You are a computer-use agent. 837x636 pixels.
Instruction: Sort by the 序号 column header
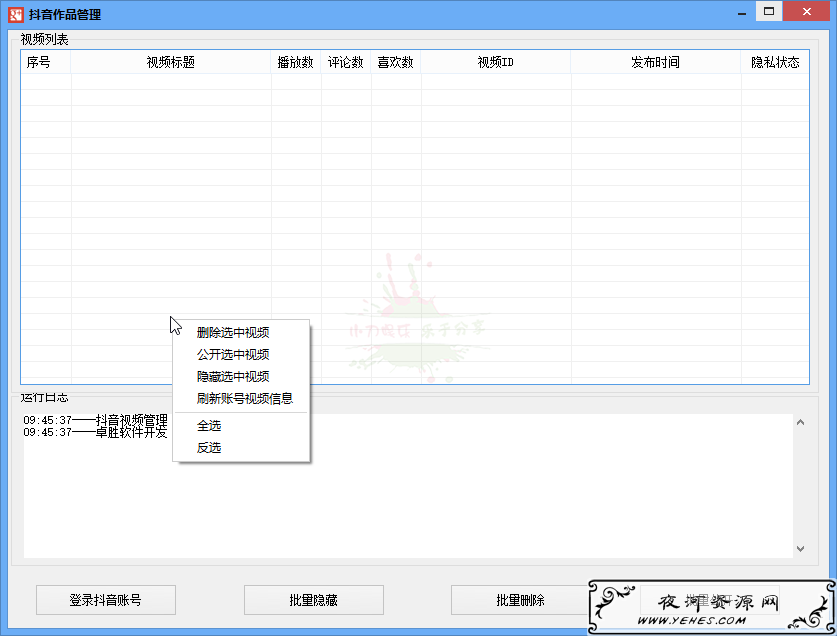[46, 62]
